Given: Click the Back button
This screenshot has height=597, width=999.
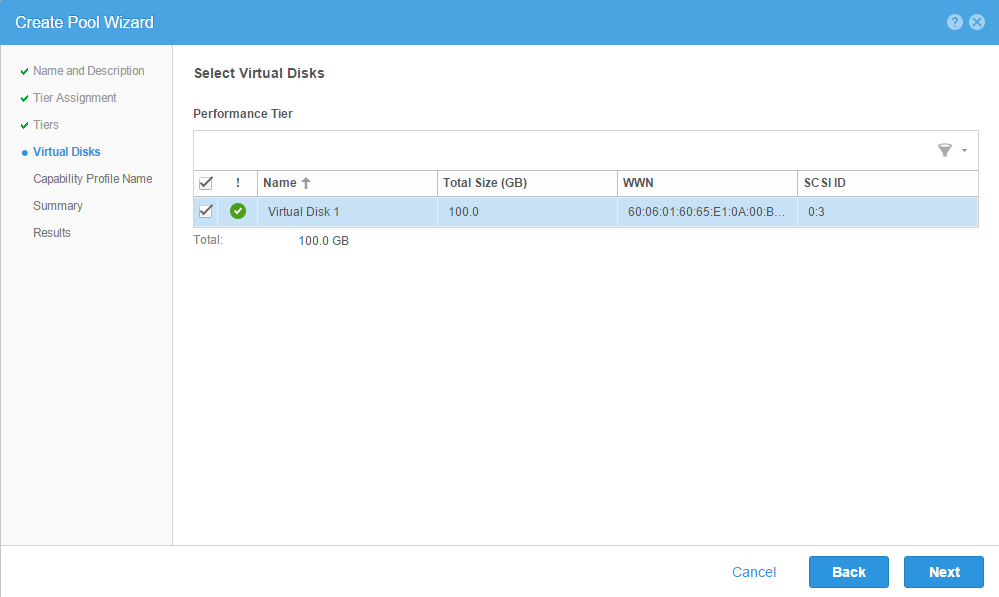Looking at the screenshot, I should (x=849, y=572).
